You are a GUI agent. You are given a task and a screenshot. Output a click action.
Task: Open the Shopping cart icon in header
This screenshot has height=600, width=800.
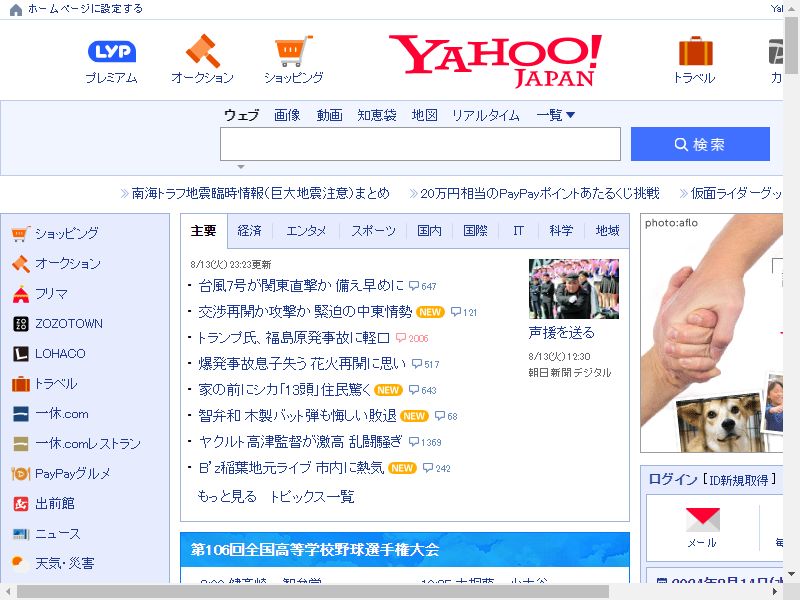click(x=293, y=51)
